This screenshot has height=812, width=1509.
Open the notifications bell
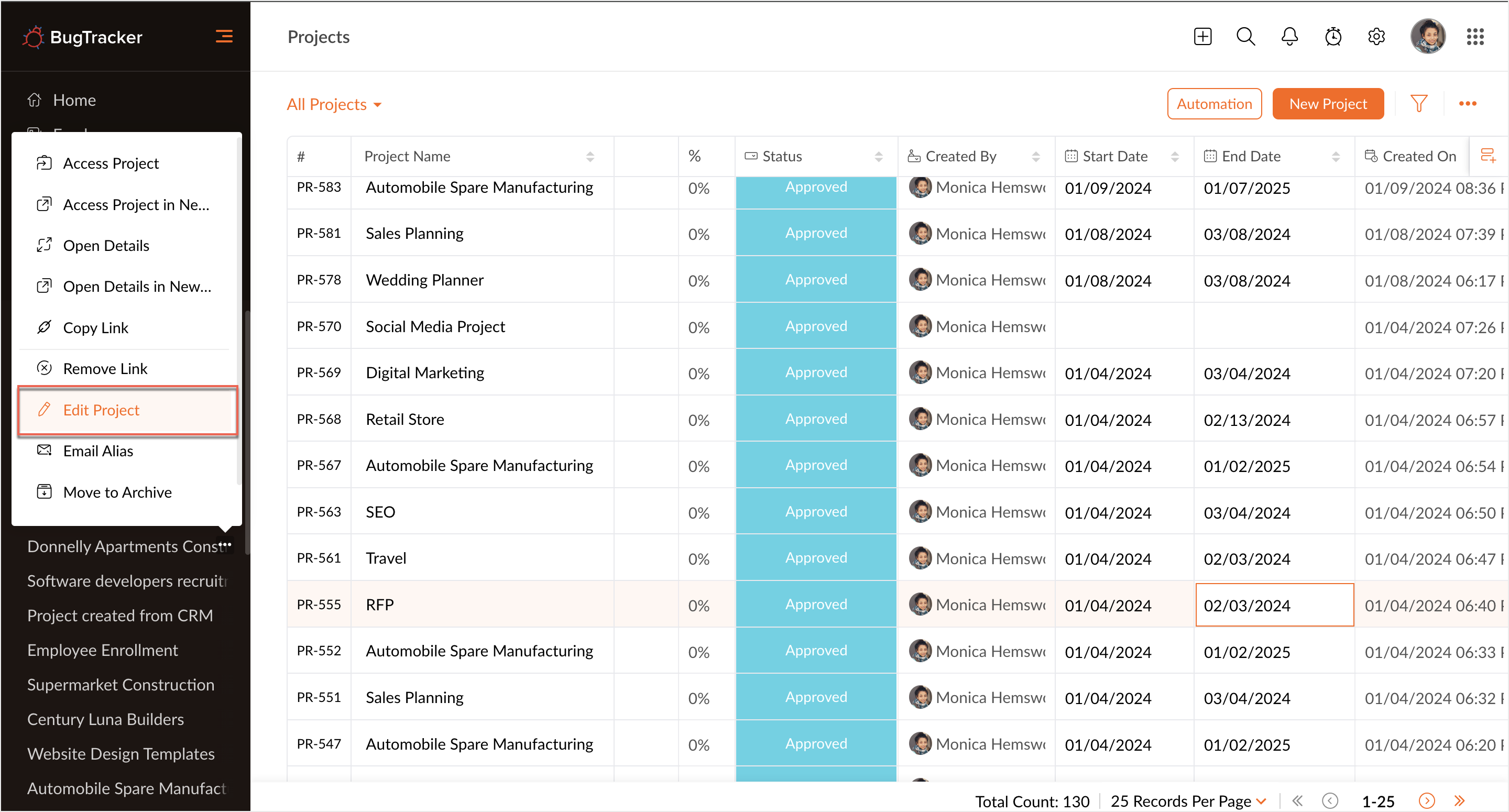coord(1289,36)
